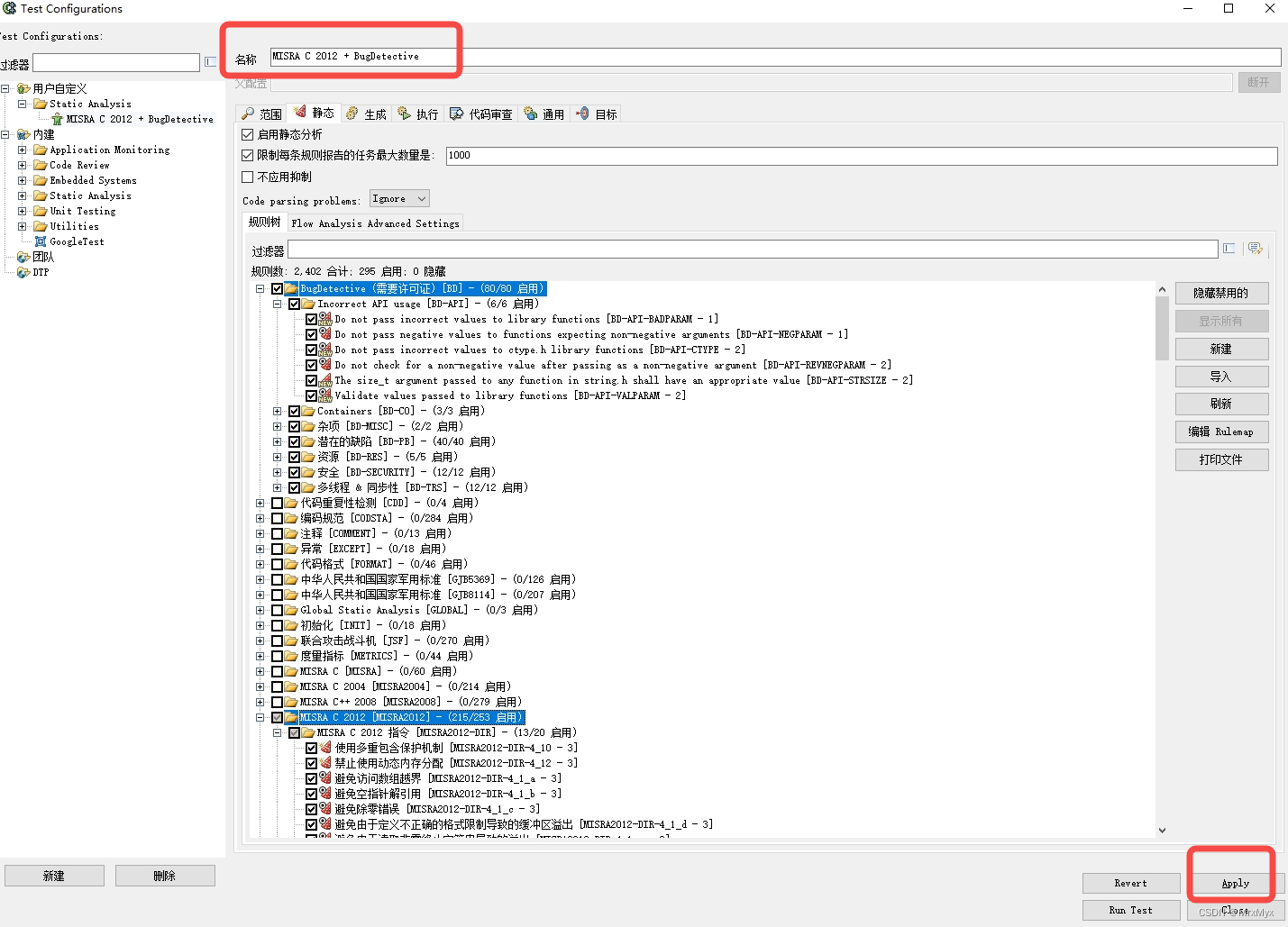Image resolution: width=1288 pixels, height=927 pixels.
Task: Click the Code Review folder icon
Action: pyautogui.click(x=41, y=165)
